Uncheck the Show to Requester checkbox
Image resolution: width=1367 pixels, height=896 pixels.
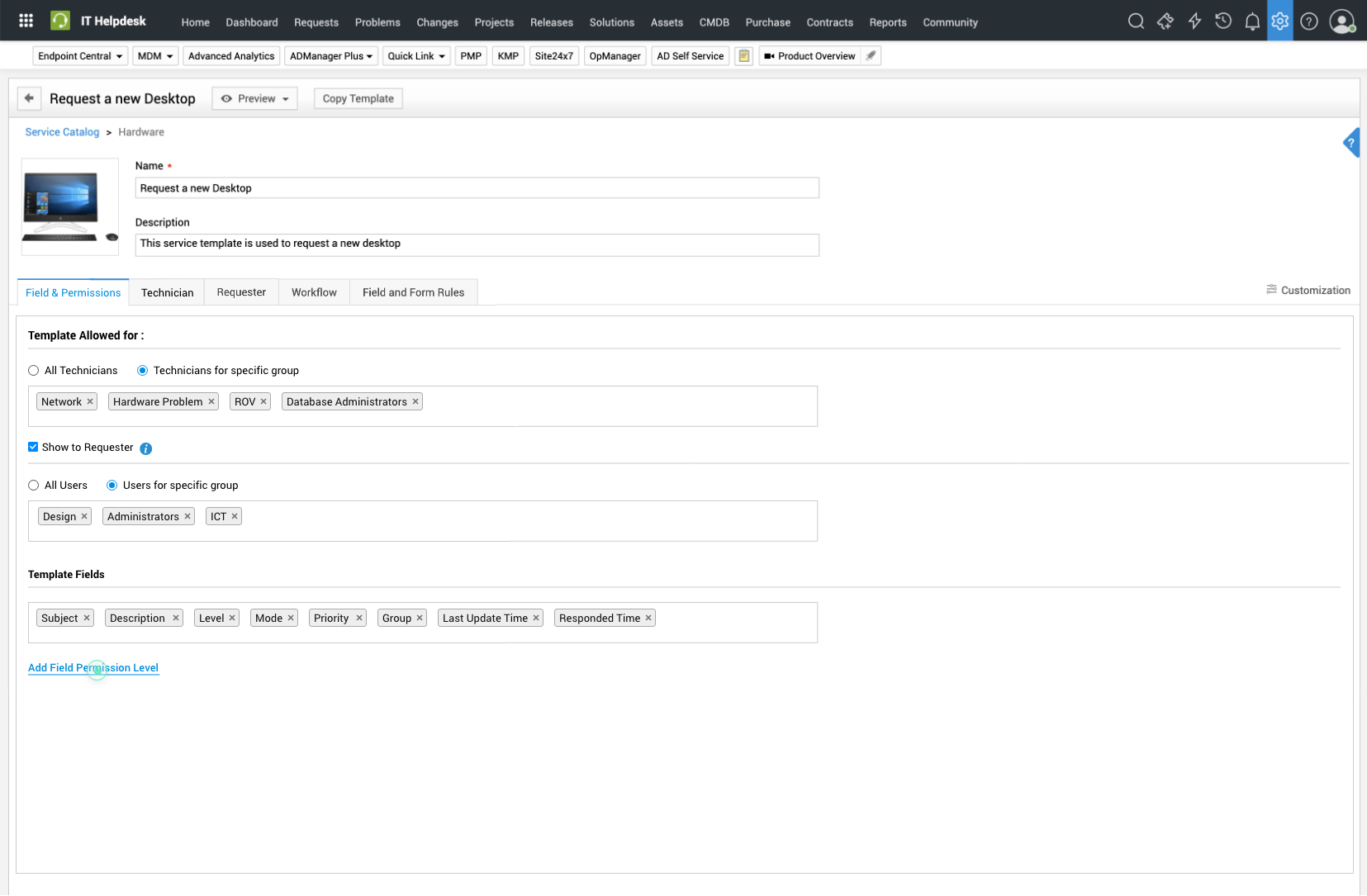tap(33, 447)
